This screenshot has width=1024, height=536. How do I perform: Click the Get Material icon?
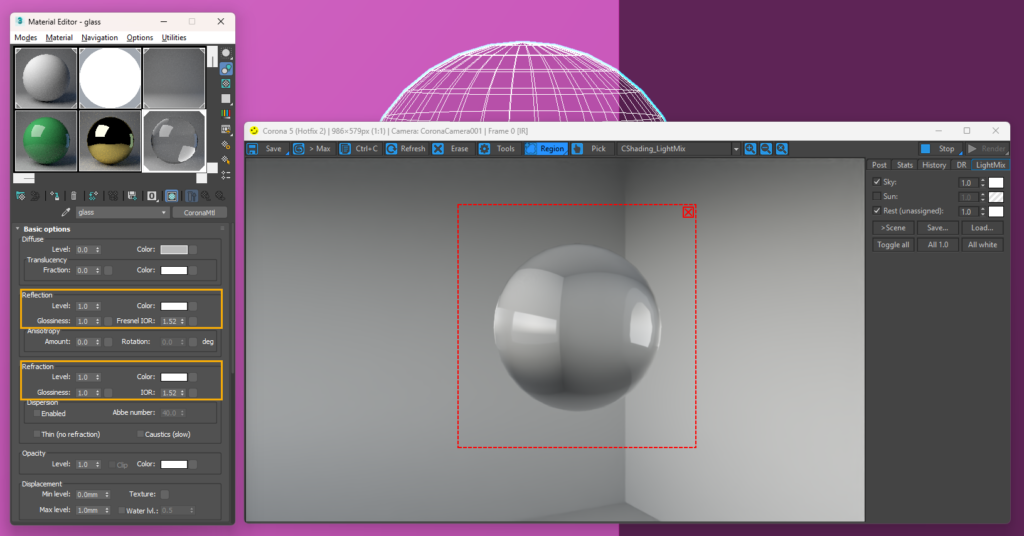pos(20,196)
